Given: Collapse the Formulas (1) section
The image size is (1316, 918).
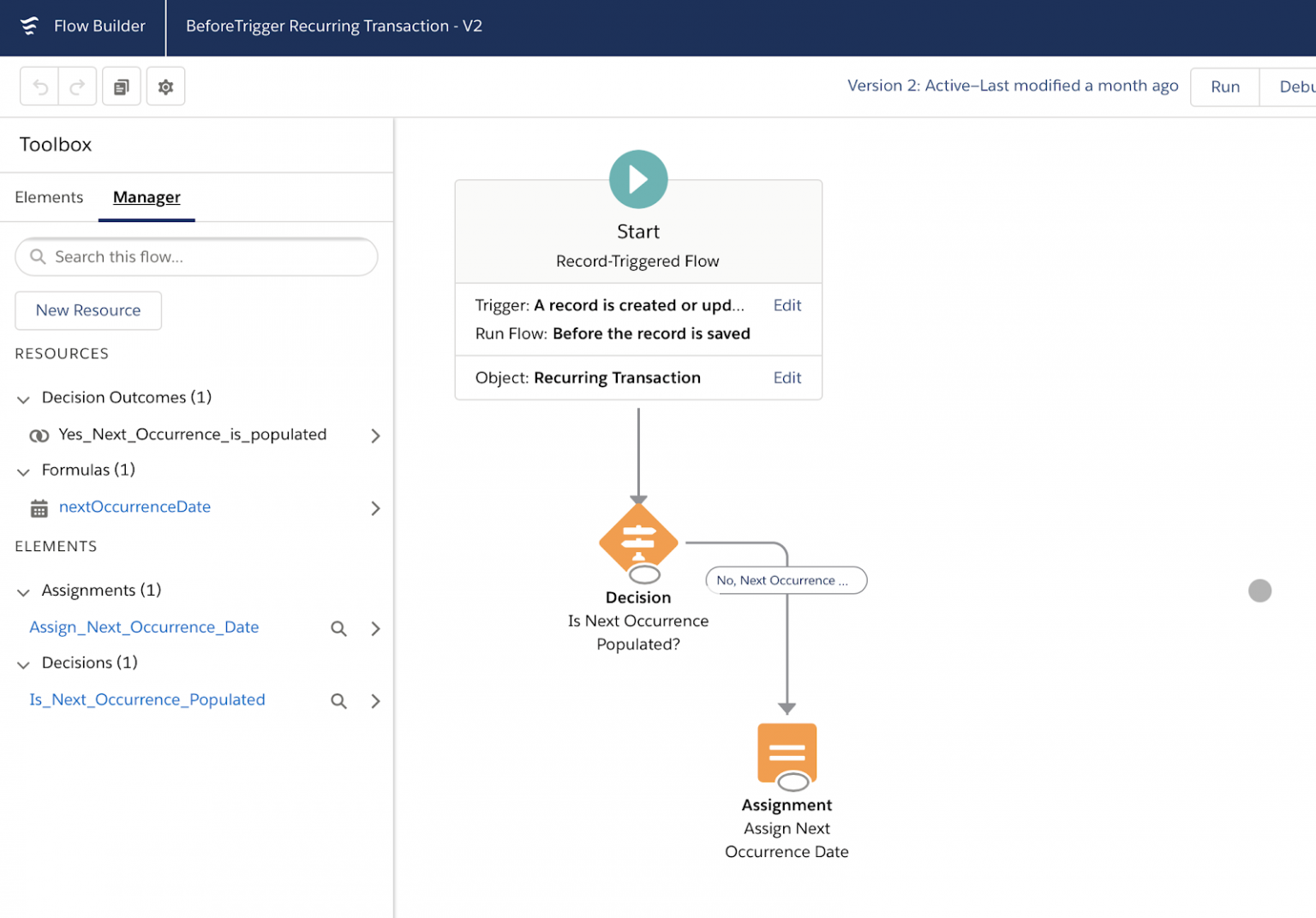Looking at the screenshot, I should [x=24, y=471].
